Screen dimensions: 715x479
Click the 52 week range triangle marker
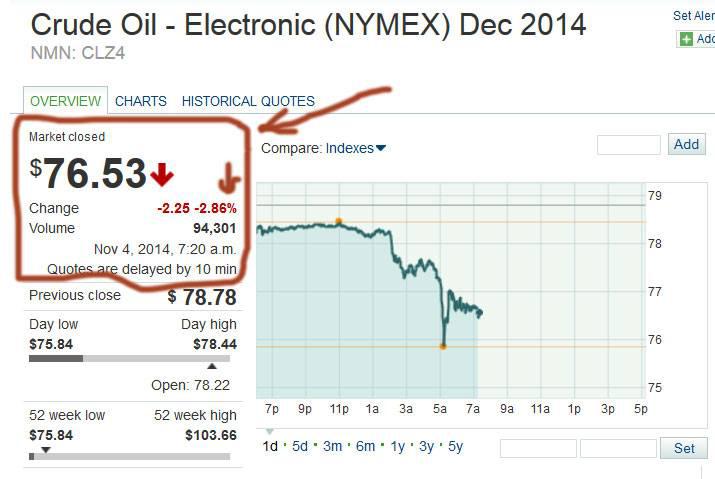click(x=45, y=449)
